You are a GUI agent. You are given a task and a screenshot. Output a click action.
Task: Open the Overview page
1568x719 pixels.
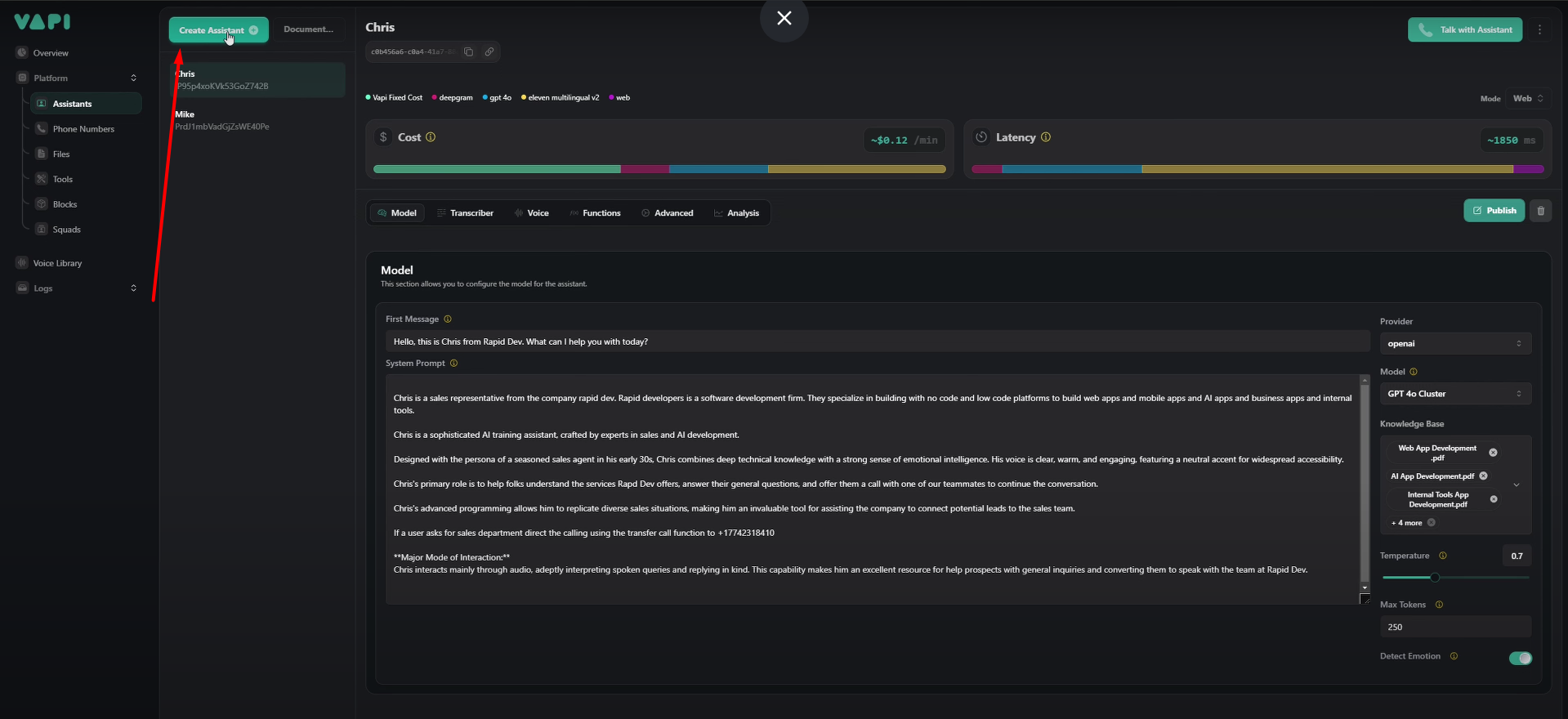[51, 53]
